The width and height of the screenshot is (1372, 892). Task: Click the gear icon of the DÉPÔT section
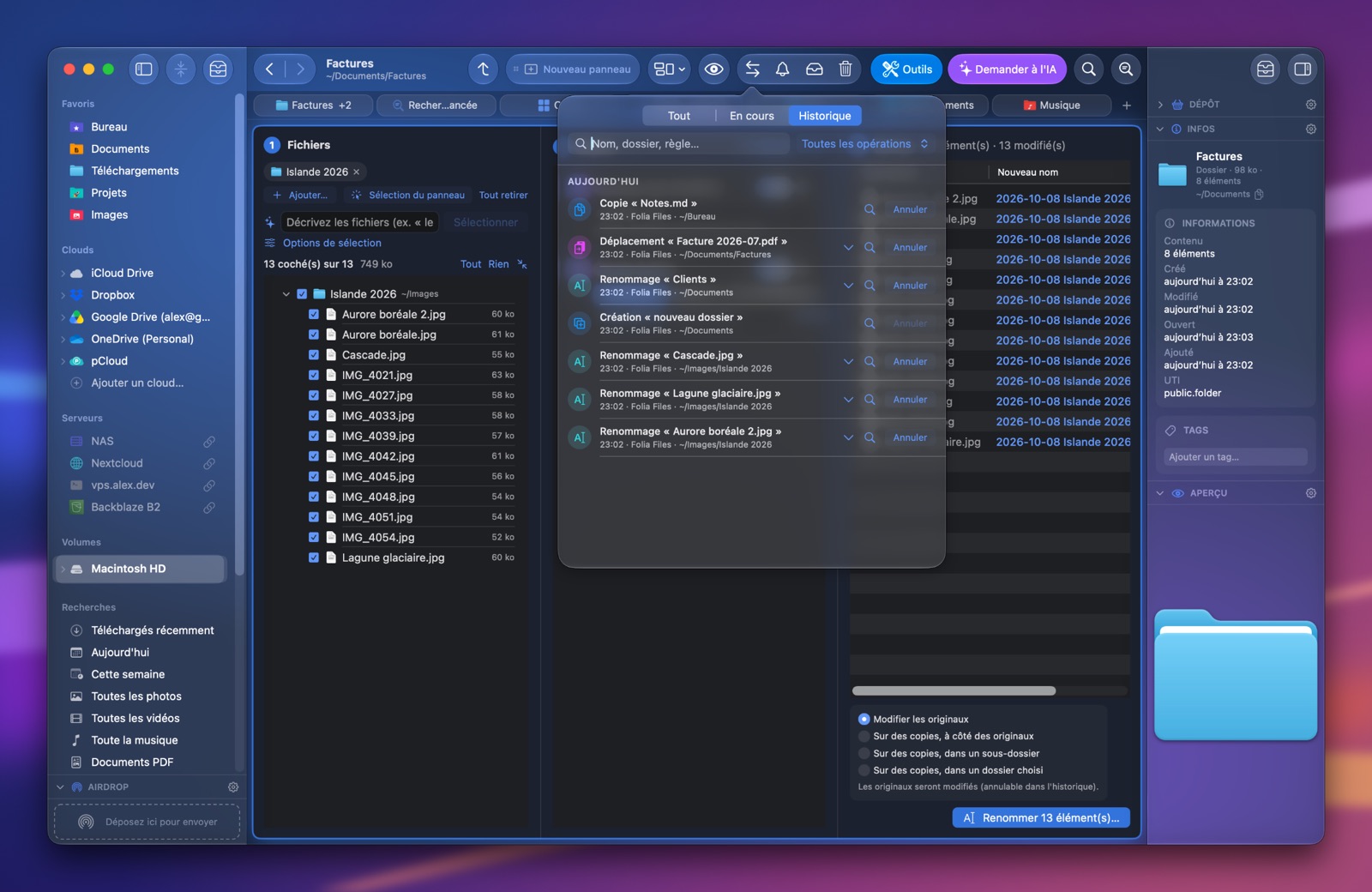tap(1311, 105)
